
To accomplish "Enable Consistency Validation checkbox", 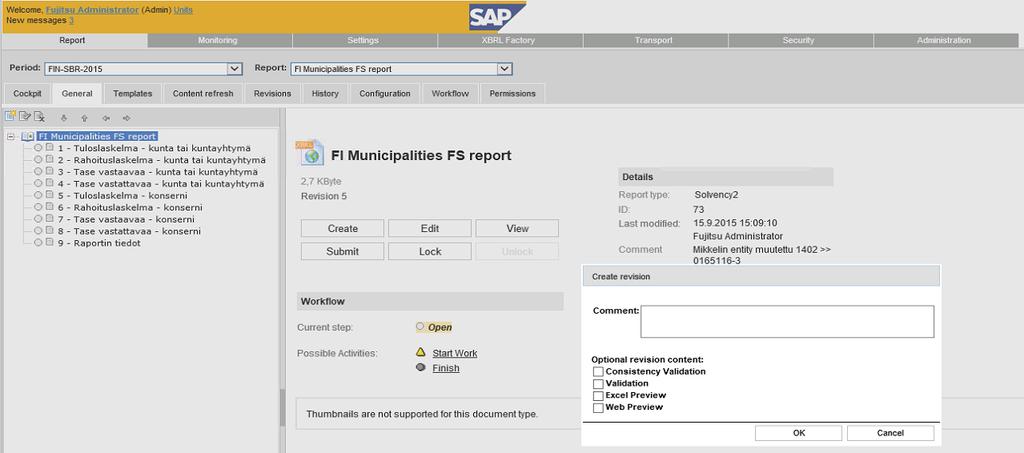I will [x=598, y=372].
